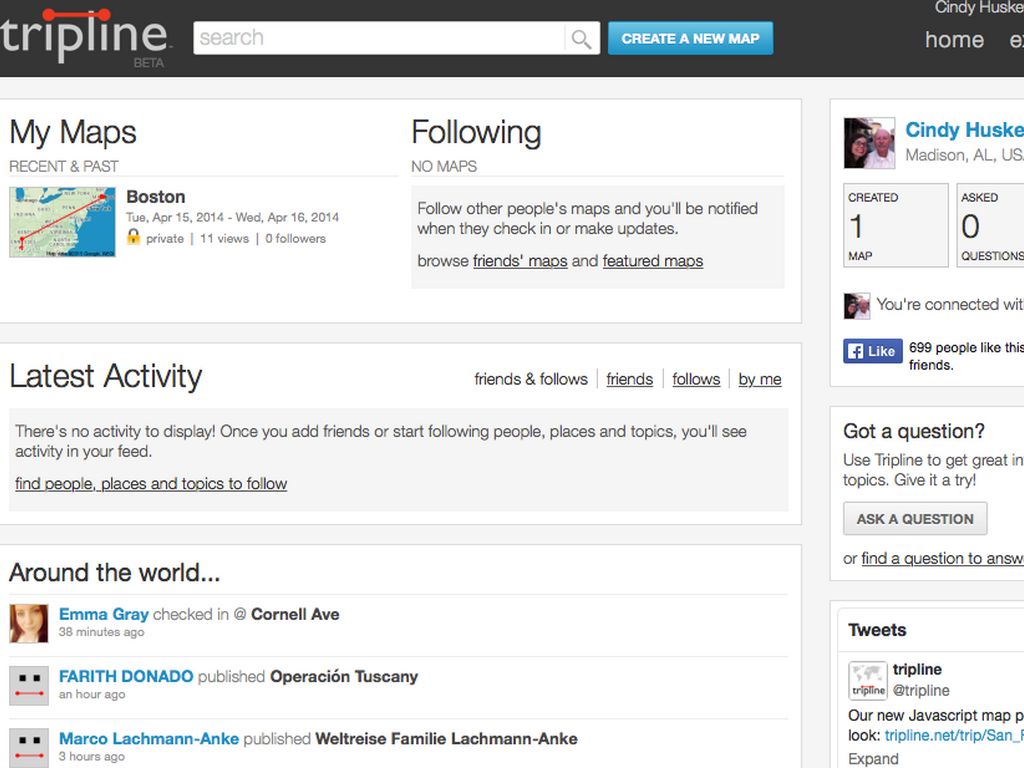Image resolution: width=1024 pixels, height=768 pixels.
Task: Click the Tripline avatar in Tweets
Action: coord(868,680)
